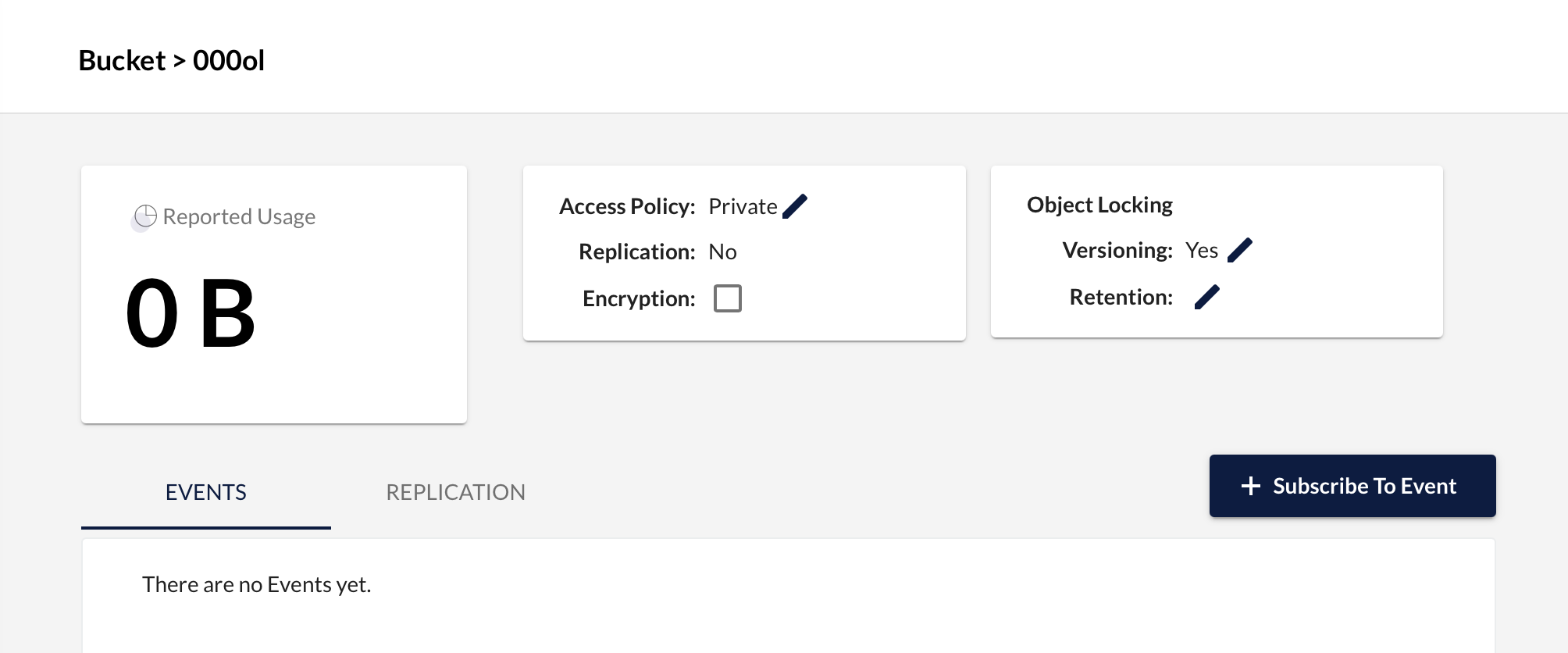1568x653 pixels.
Task: Edit Versioning setting via pencil icon
Action: coord(1240,250)
